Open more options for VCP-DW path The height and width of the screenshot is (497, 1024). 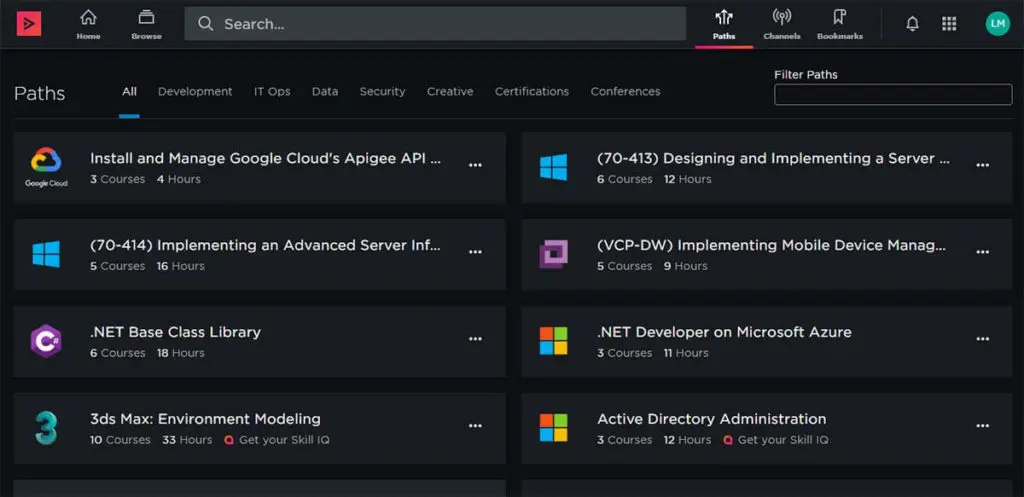(983, 252)
